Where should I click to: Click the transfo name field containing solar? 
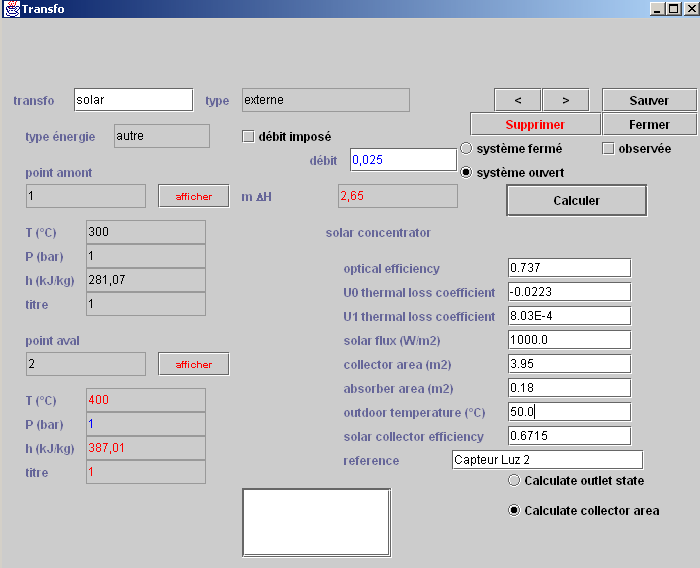point(133,100)
